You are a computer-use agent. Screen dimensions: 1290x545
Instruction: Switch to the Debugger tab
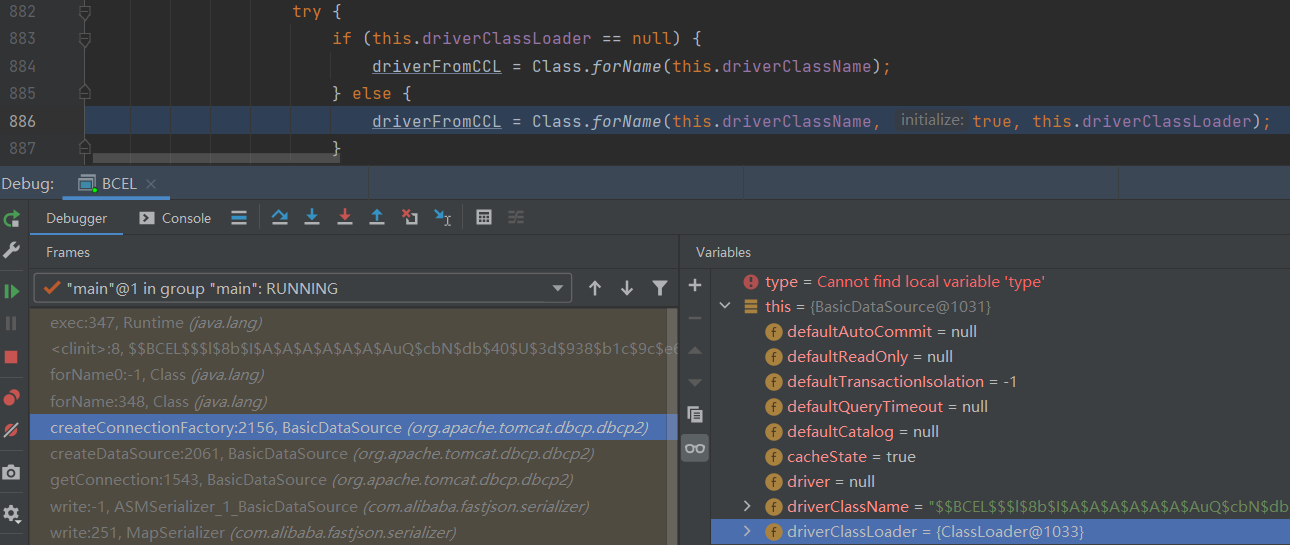click(77, 218)
